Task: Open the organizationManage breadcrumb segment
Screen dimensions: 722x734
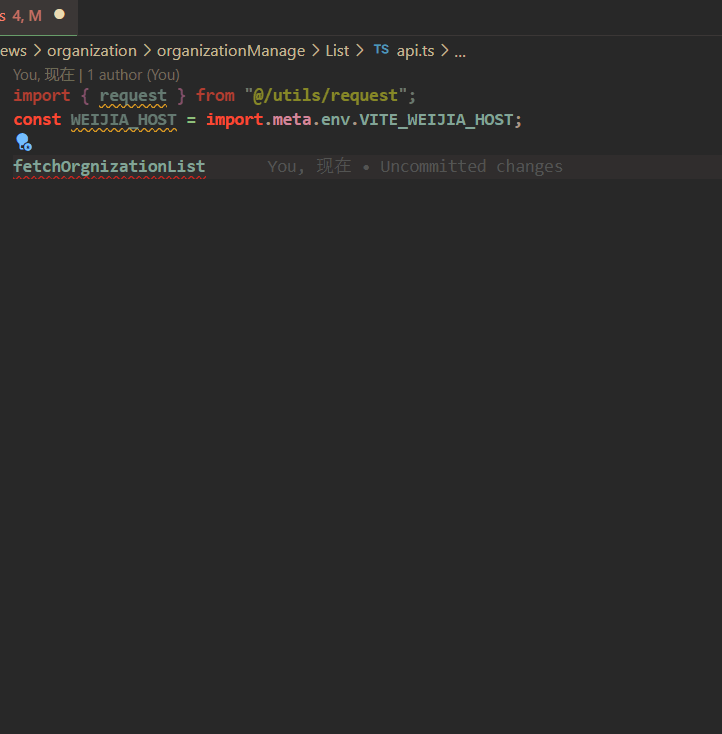Action: tap(231, 51)
